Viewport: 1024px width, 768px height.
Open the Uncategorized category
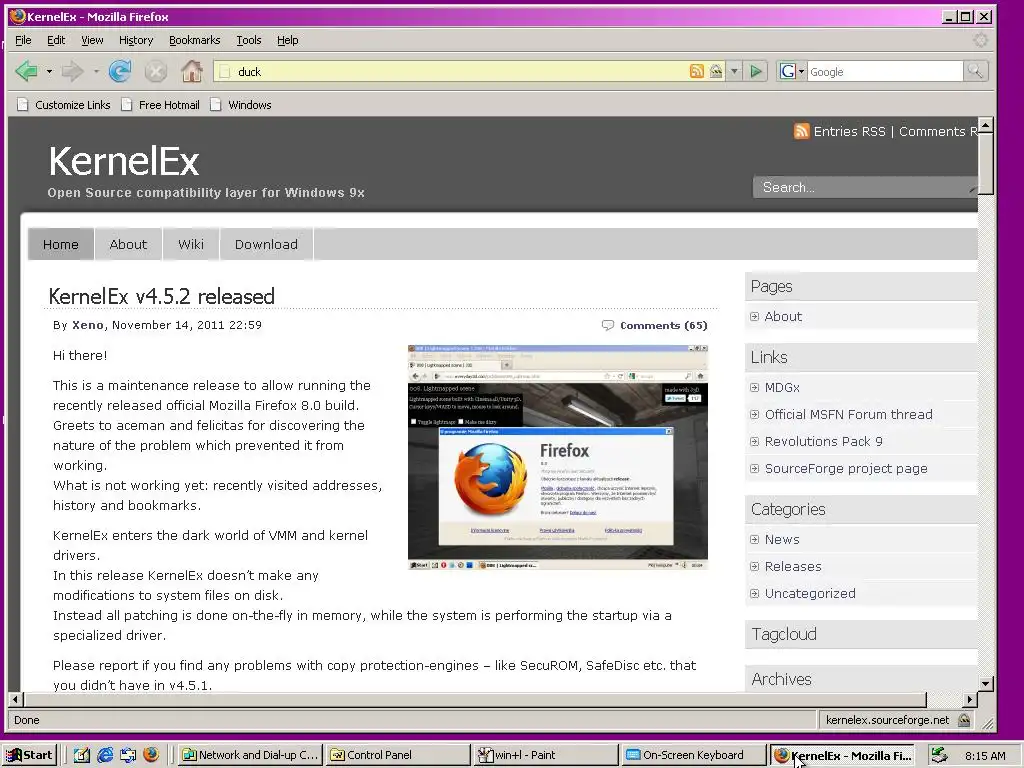tap(810, 593)
